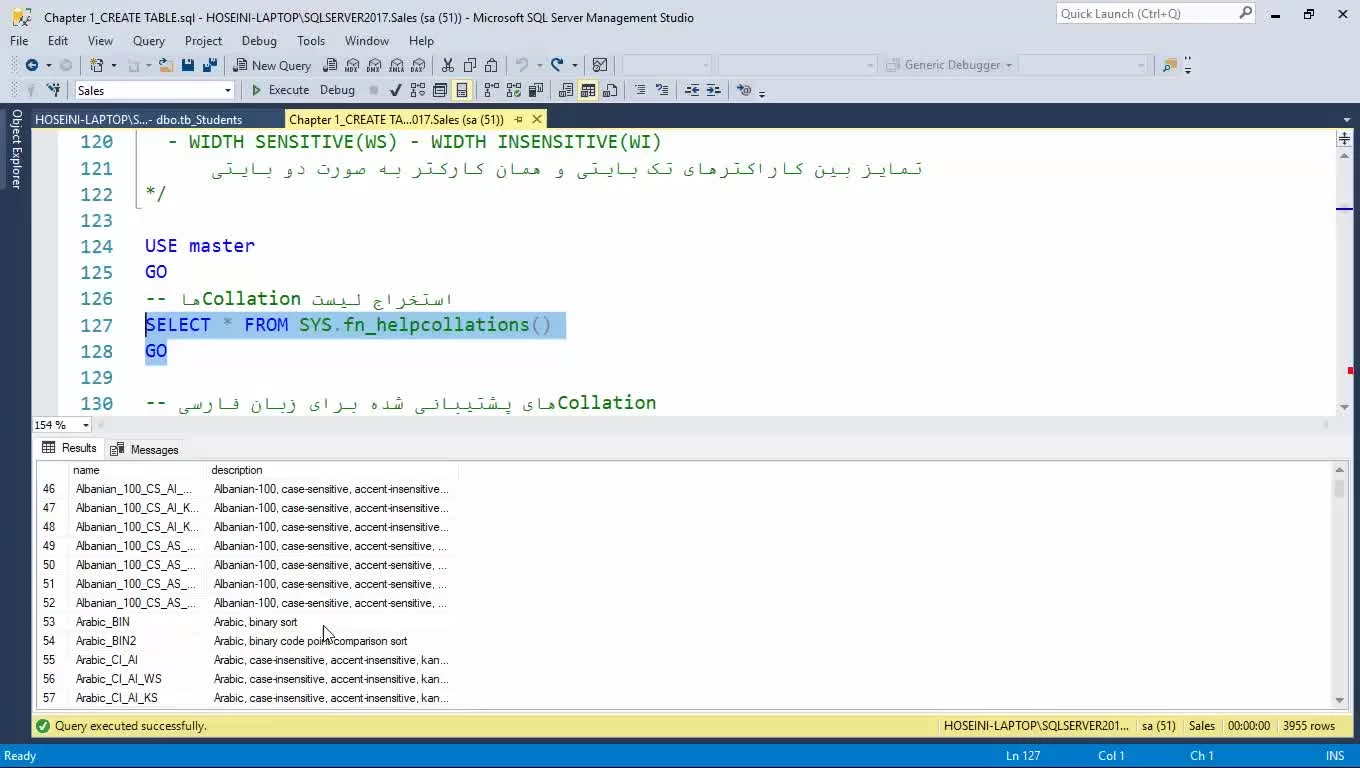This screenshot has width=1360, height=768.
Task: Click the New Project icon
Action: 97,65
